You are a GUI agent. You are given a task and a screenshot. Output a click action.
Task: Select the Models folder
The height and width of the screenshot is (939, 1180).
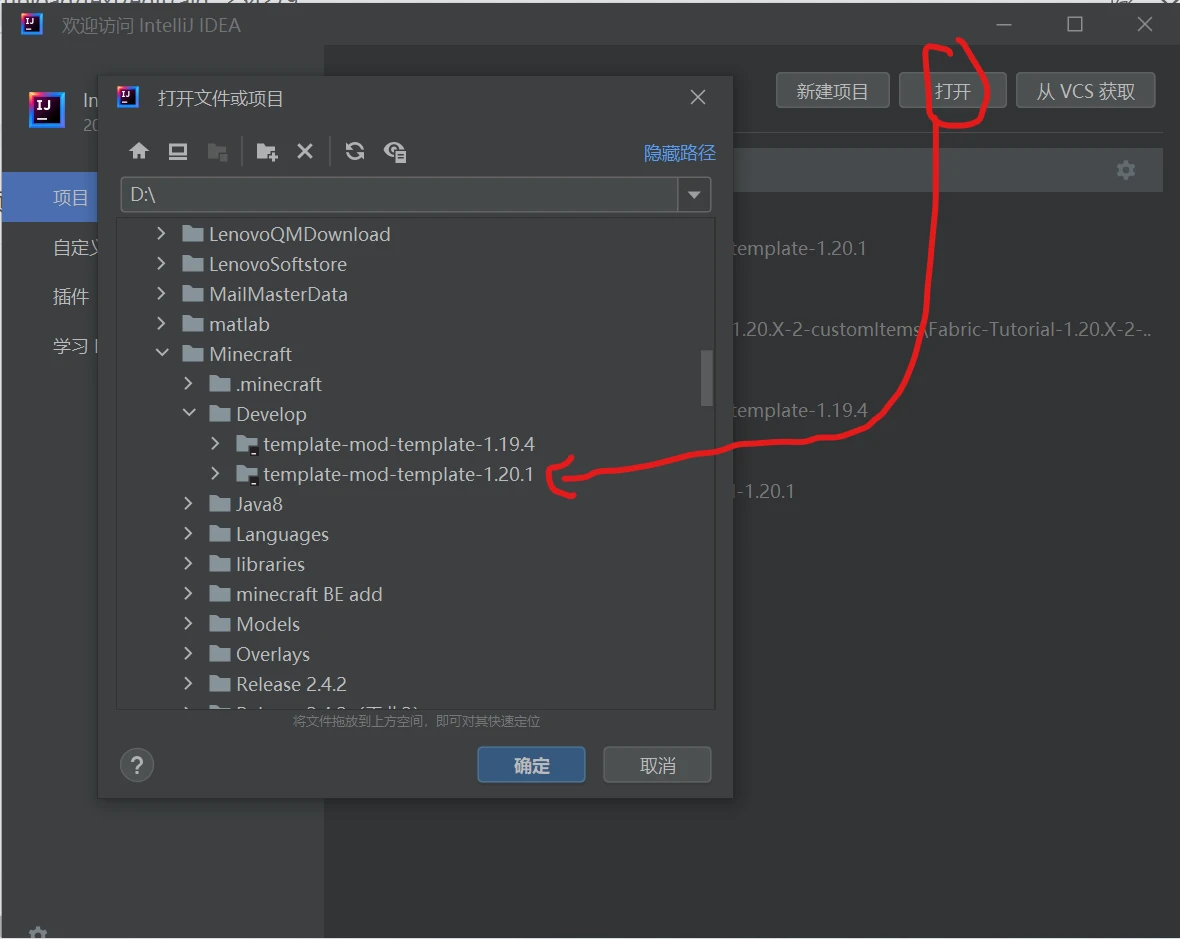268,624
